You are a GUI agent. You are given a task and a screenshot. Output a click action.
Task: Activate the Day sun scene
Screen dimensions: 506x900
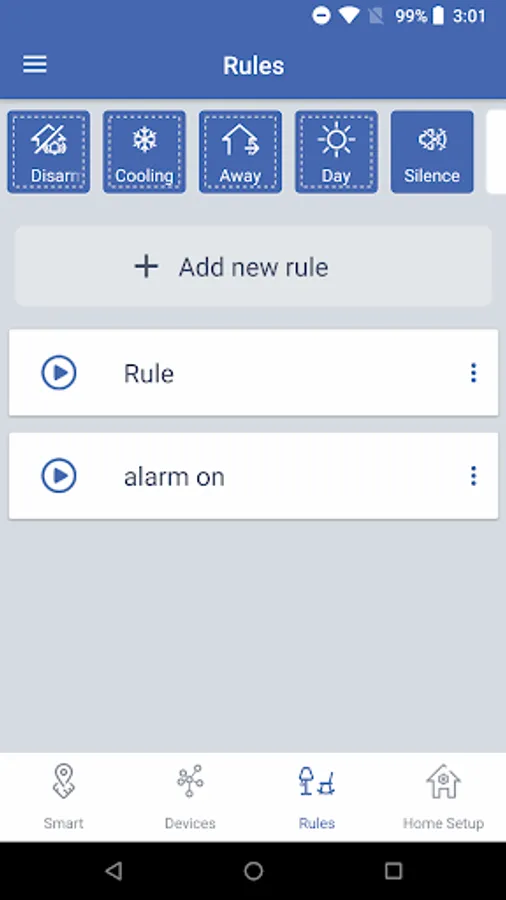click(x=336, y=152)
